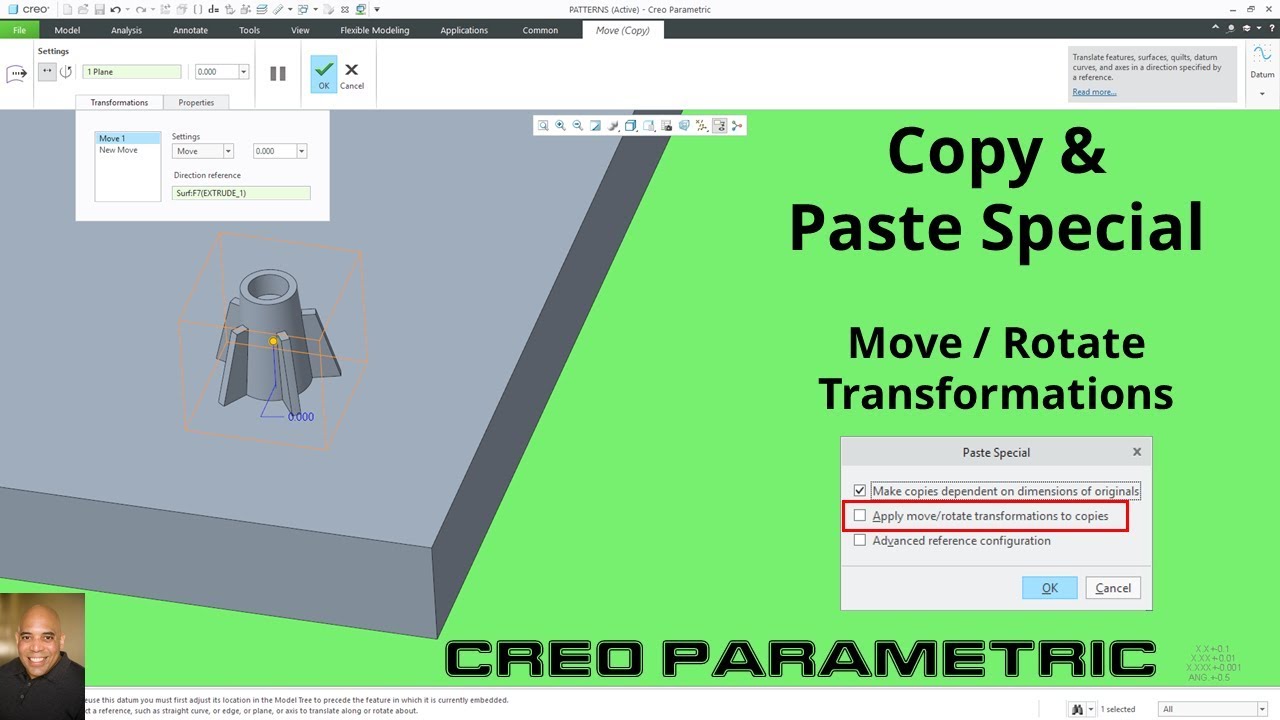Click the Save icon in quick access toolbar
Screen dimensions: 1280x720
click(x=99, y=10)
